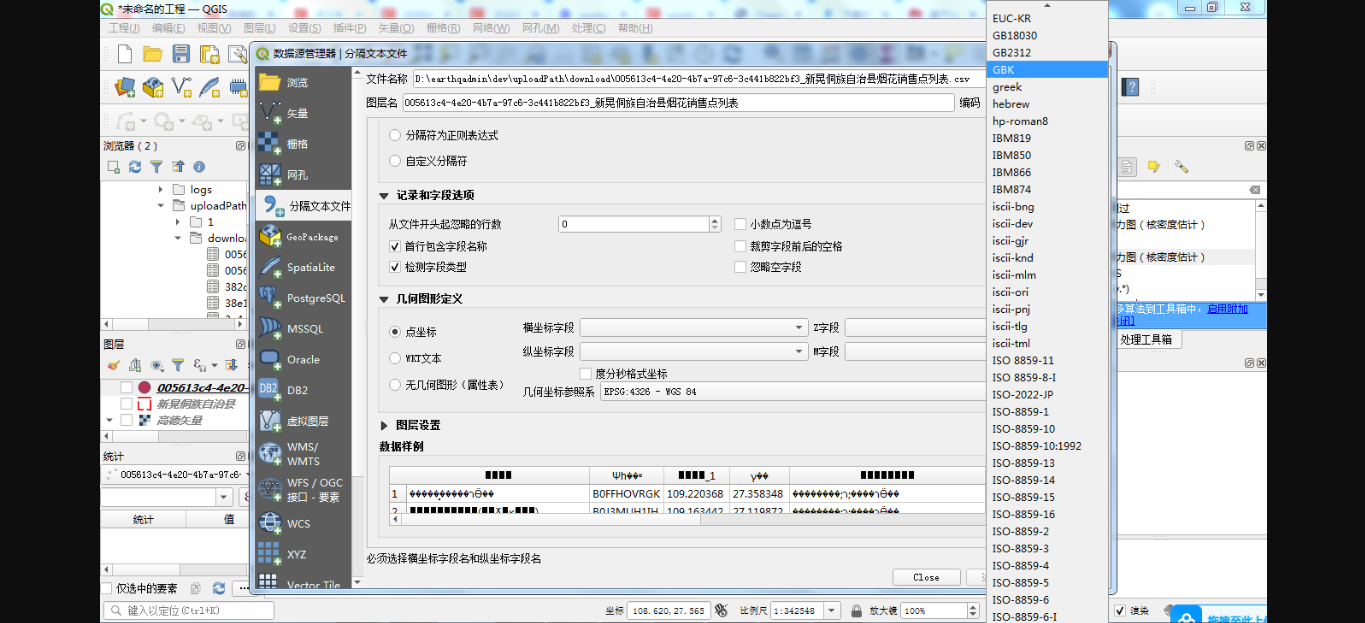1365x623 pixels.
Task: Click the Save Project floppy icon
Action: [x=181, y=54]
